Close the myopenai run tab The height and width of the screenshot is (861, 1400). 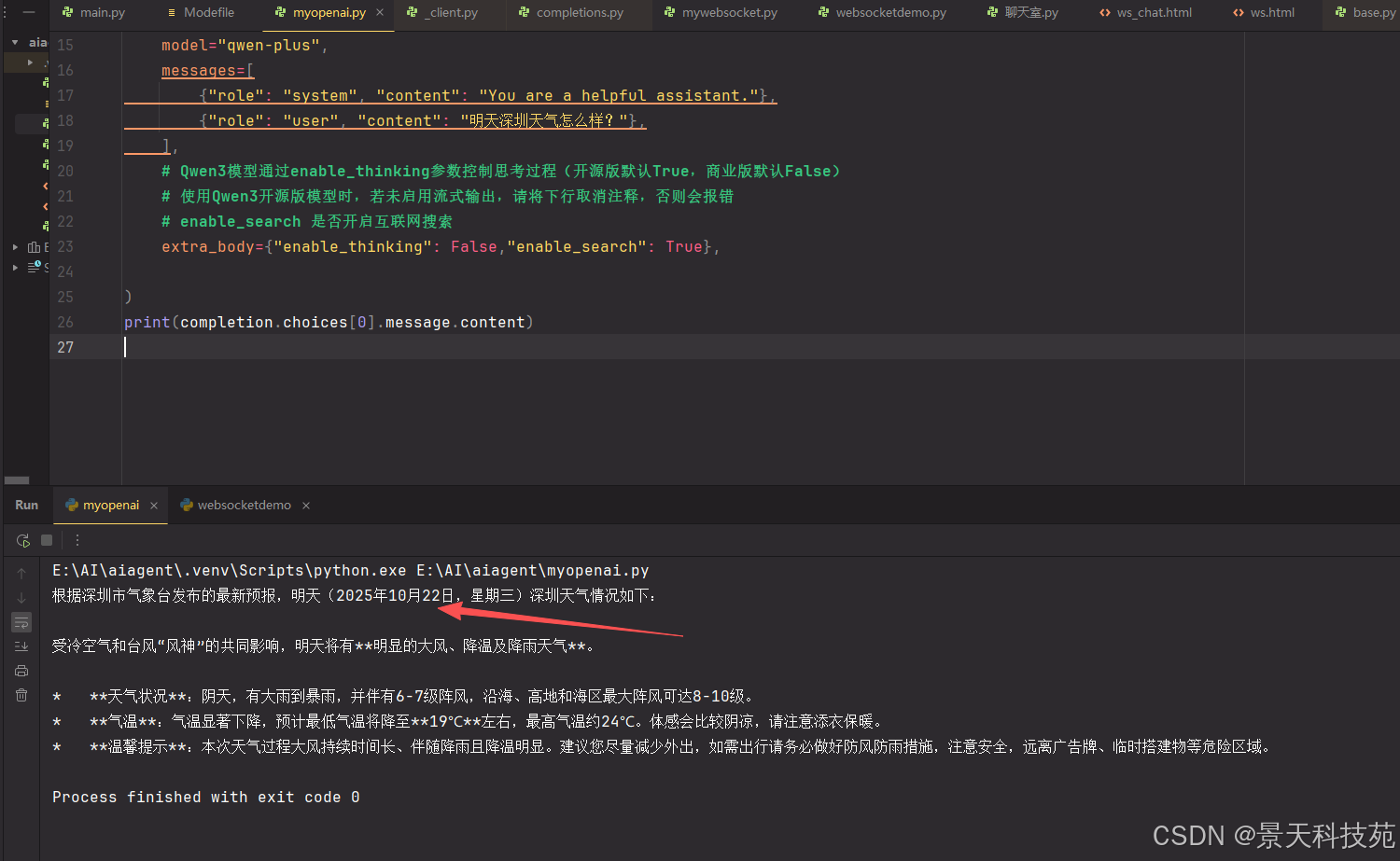tap(154, 506)
